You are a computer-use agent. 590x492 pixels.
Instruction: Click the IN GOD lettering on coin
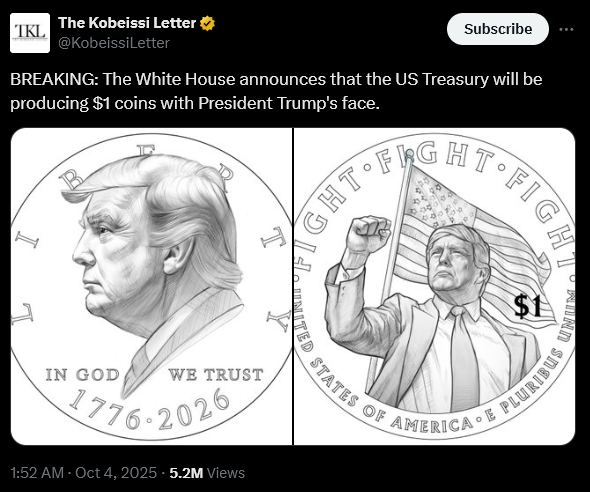[82, 375]
